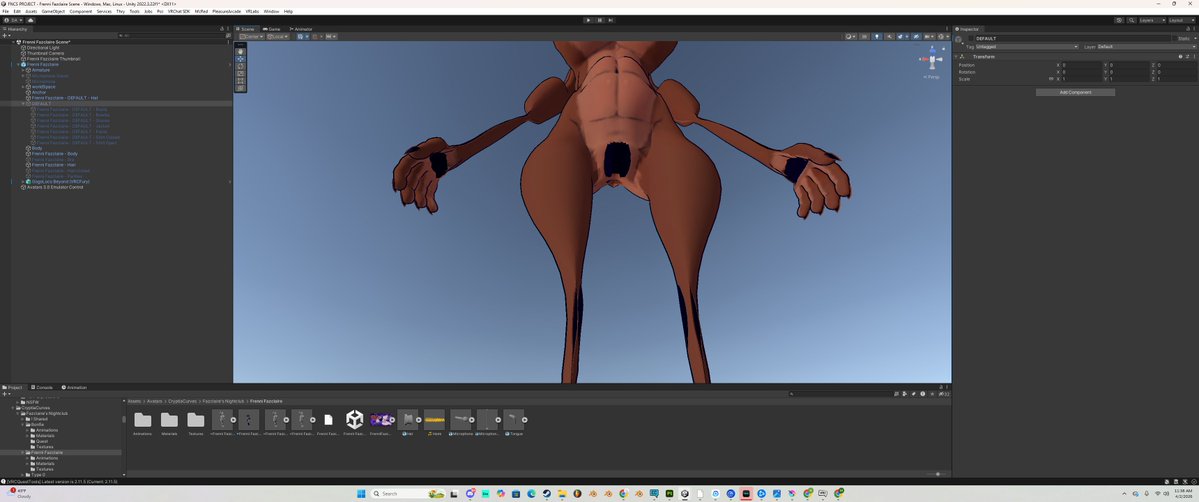The height and width of the screenshot is (502, 1199).
Task: Open the scene camera settings dropdown
Action: click(x=929, y=37)
